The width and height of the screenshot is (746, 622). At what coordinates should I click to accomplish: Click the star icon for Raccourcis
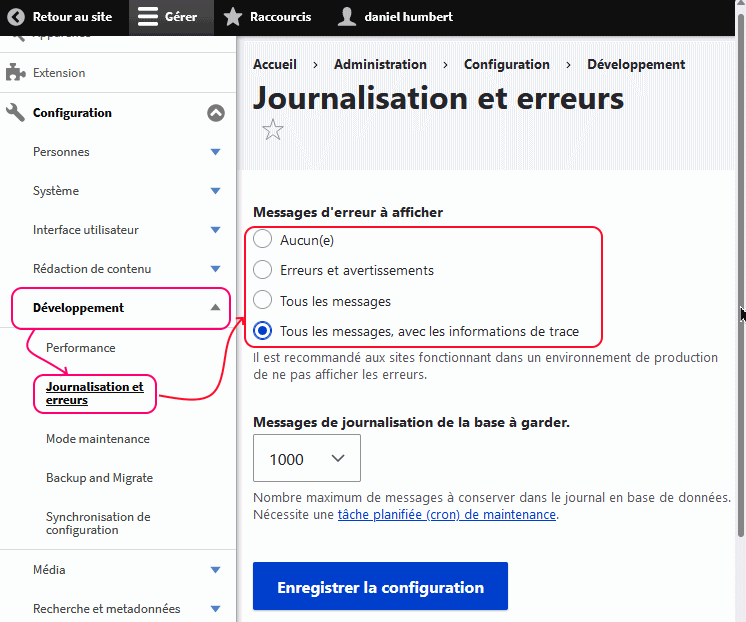tap(233, 17)
